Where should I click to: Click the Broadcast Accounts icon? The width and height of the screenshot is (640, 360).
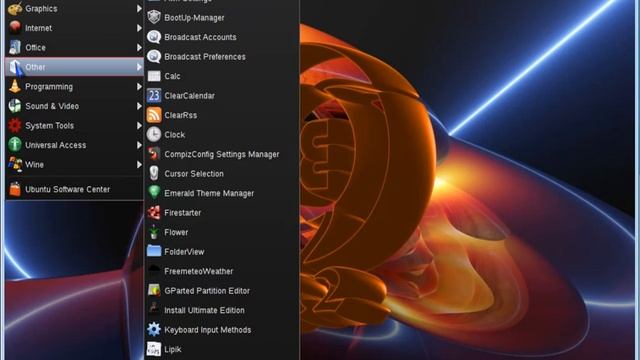[x=154, y=37]
